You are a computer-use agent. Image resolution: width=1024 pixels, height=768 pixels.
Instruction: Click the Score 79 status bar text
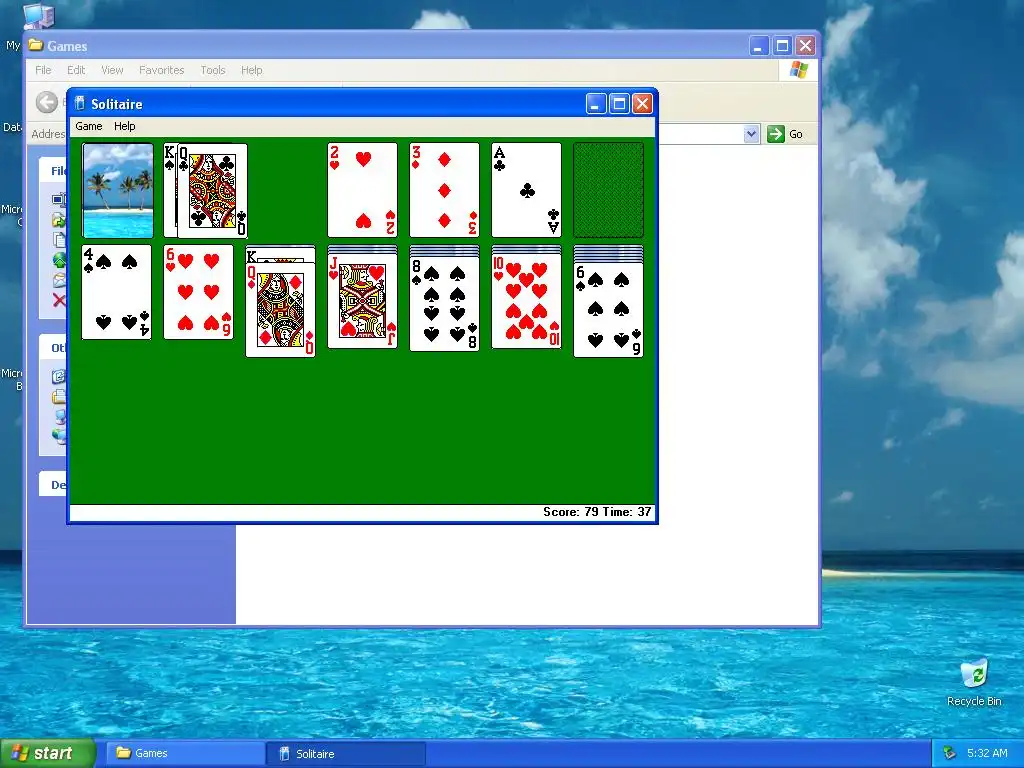coord(571,512)
